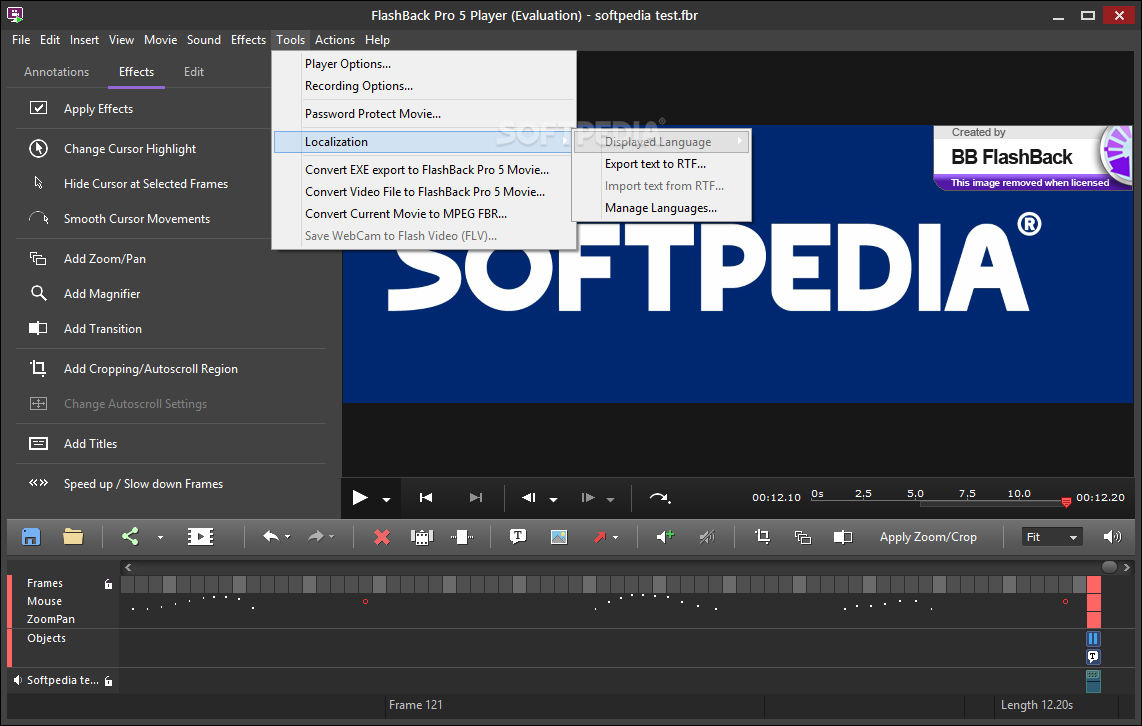Click the Apply Zoom/Crop button

[x=927, y=537]
